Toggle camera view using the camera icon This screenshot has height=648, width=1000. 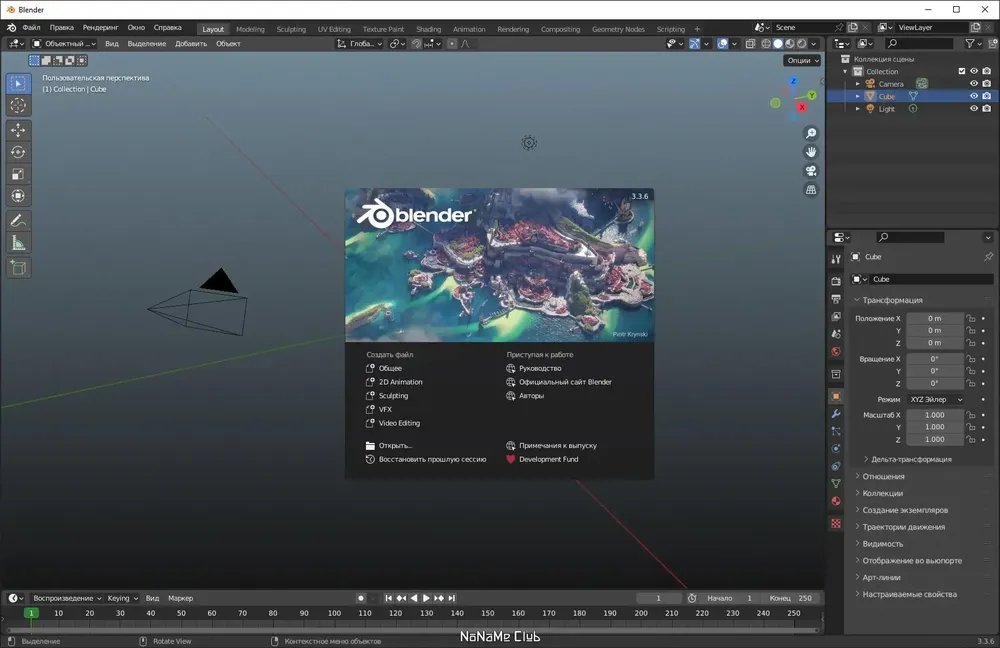[811, 171]
